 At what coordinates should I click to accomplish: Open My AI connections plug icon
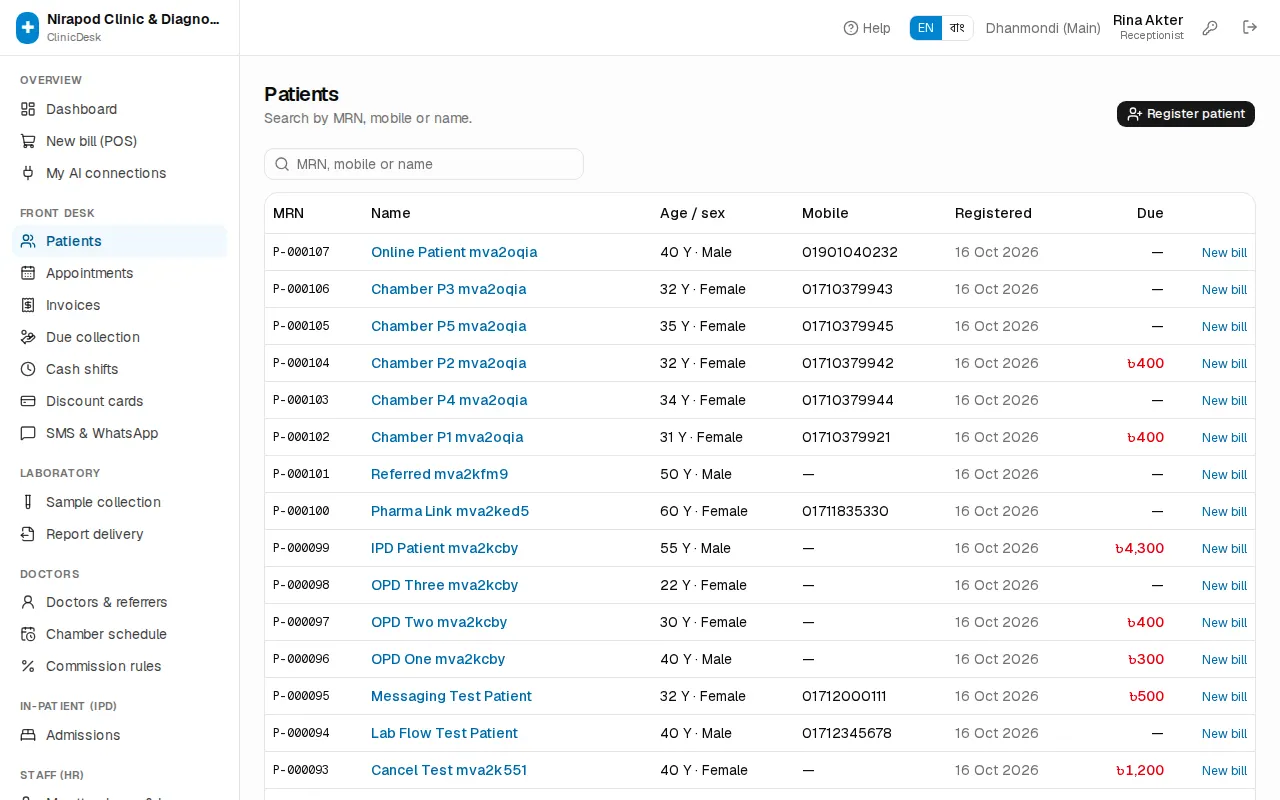(x=28, y=173)
